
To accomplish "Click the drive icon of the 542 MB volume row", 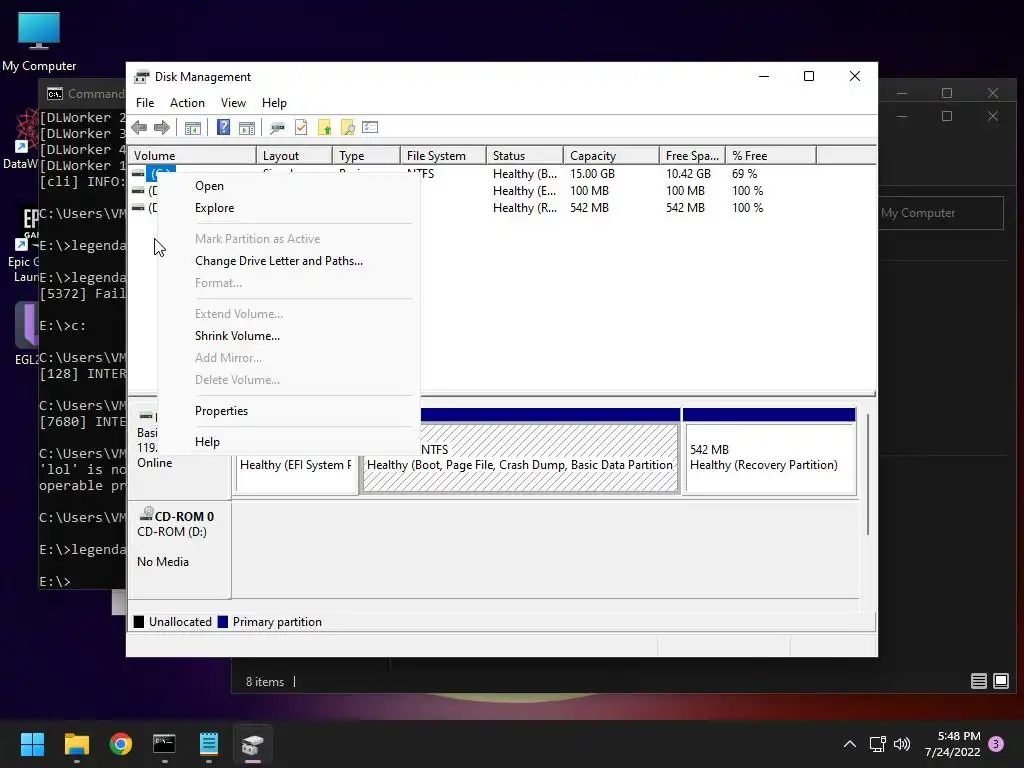I will 138,208.
